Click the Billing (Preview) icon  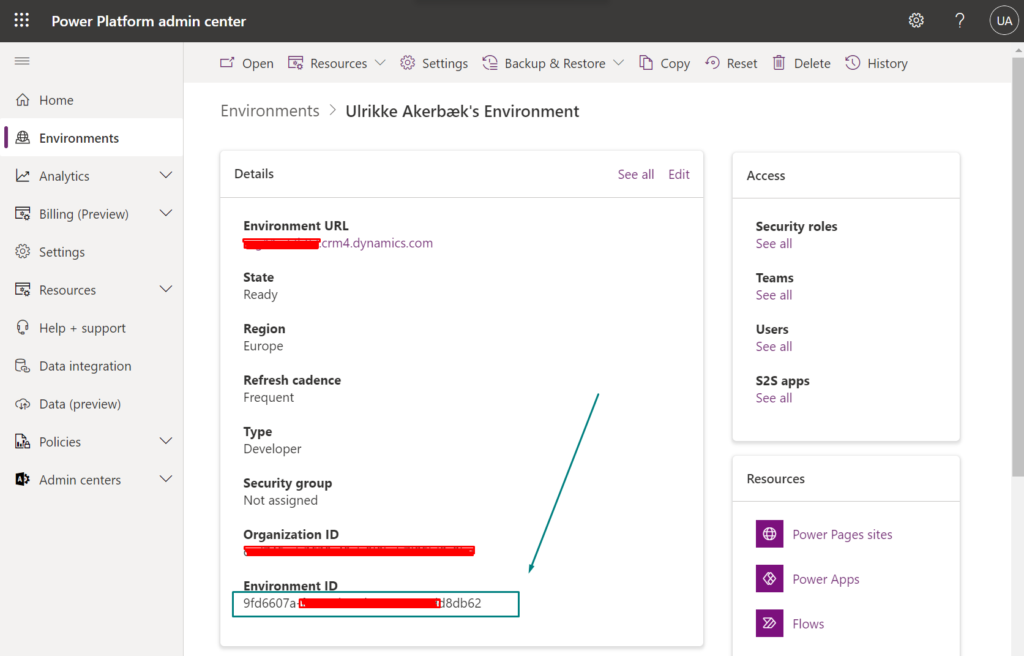pyautogui.click(x=23, y=214)
